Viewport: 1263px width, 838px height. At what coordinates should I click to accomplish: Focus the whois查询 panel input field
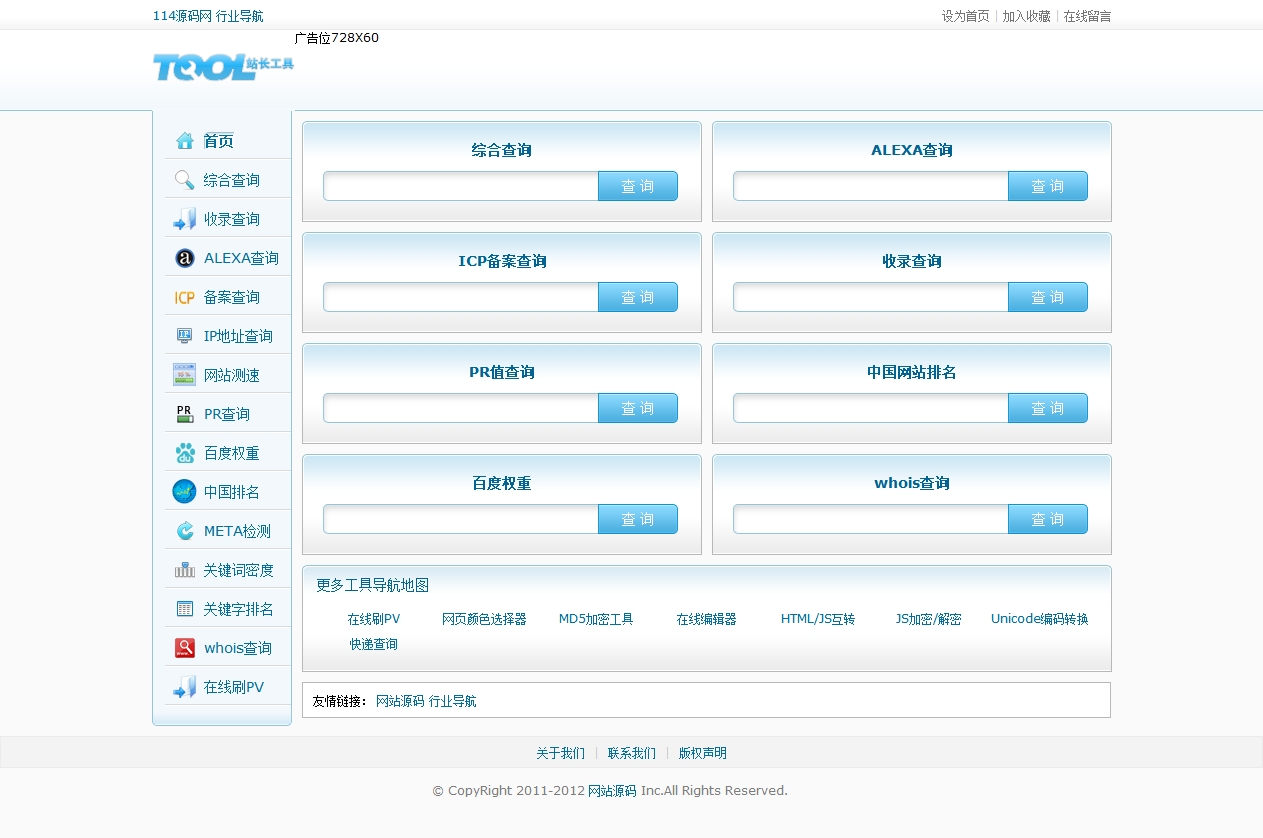click(871, 519)
